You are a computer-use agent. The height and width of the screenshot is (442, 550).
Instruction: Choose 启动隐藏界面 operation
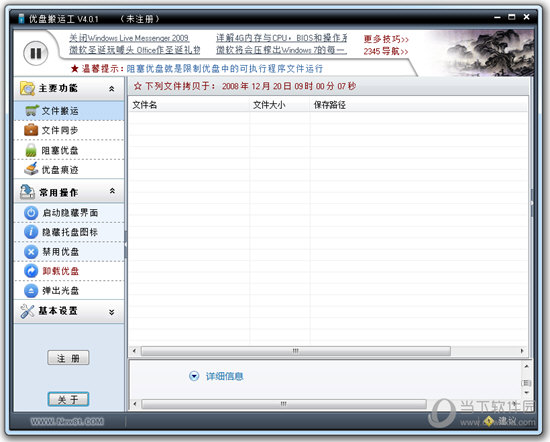click(x=69, y=213)
